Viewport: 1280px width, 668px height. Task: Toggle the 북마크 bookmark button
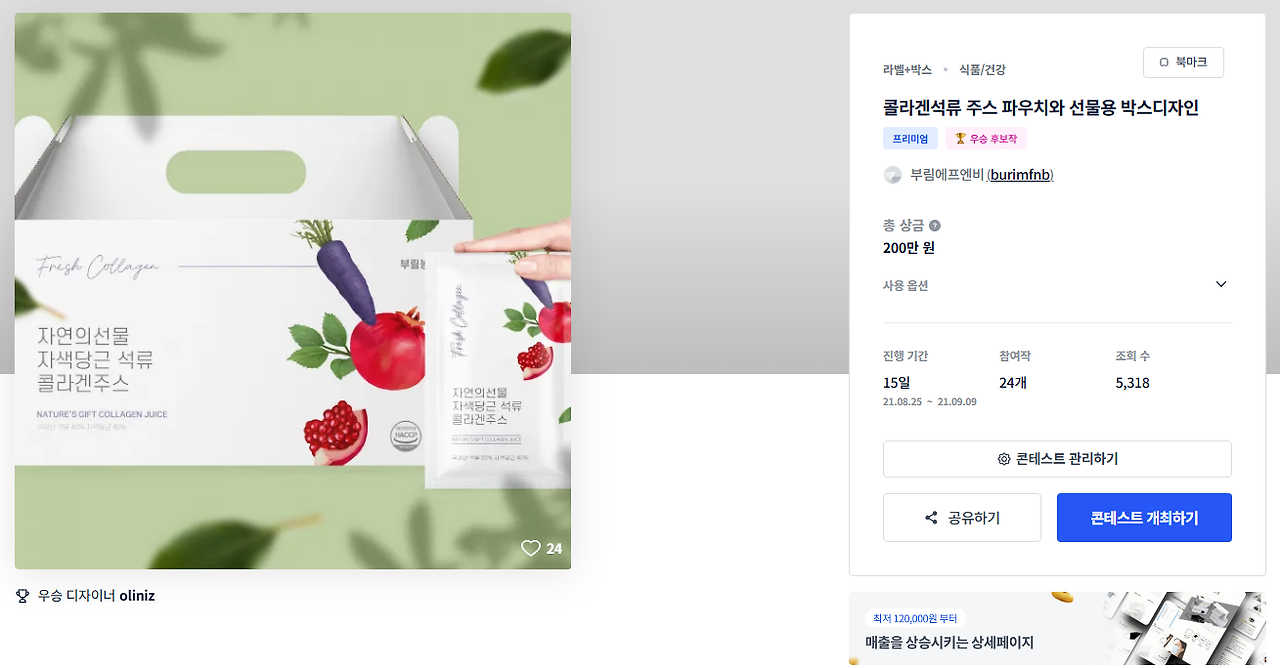[x=1183, y=63]
